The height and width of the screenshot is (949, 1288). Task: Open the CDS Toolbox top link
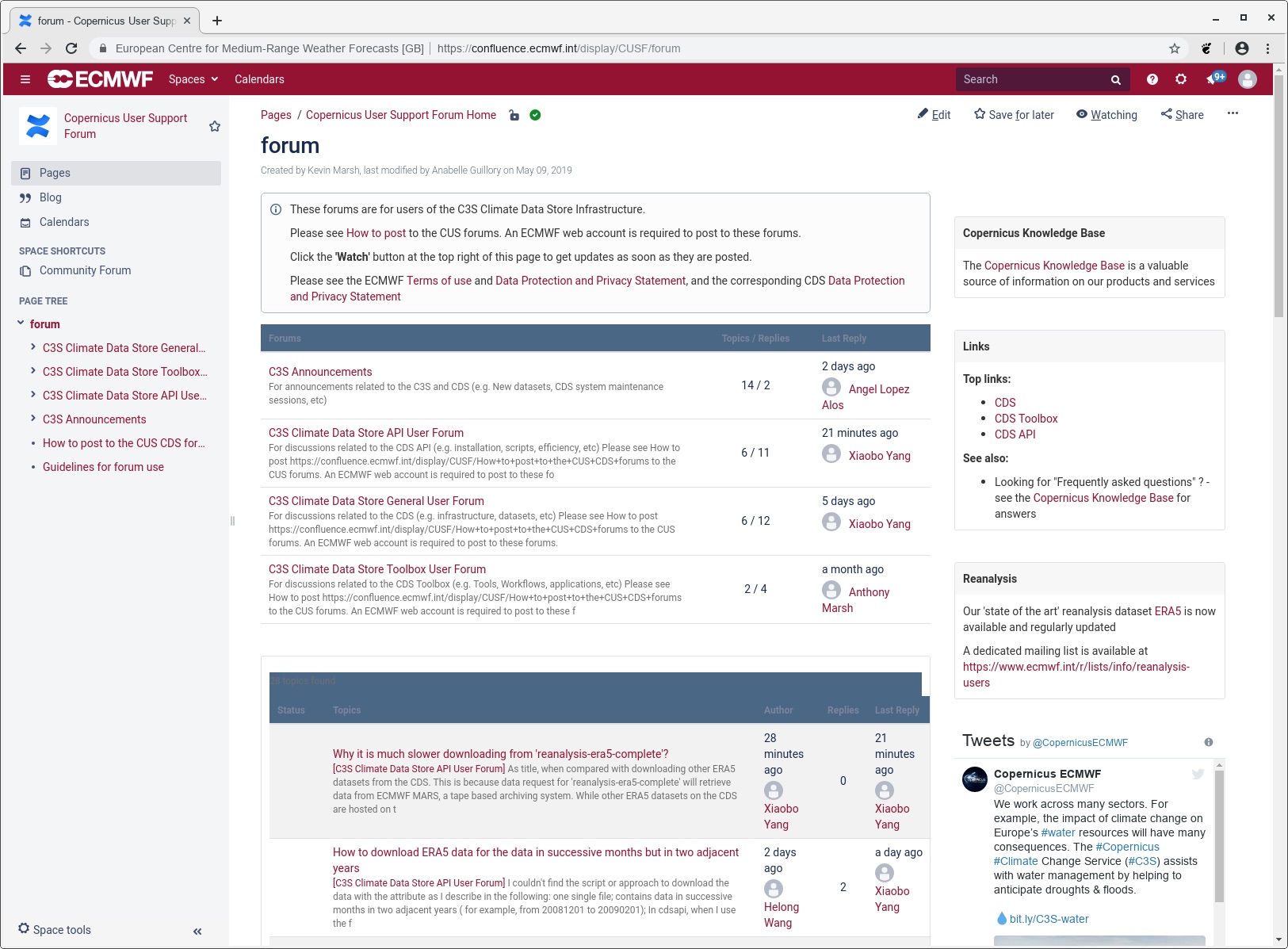tap(1026, 419)
